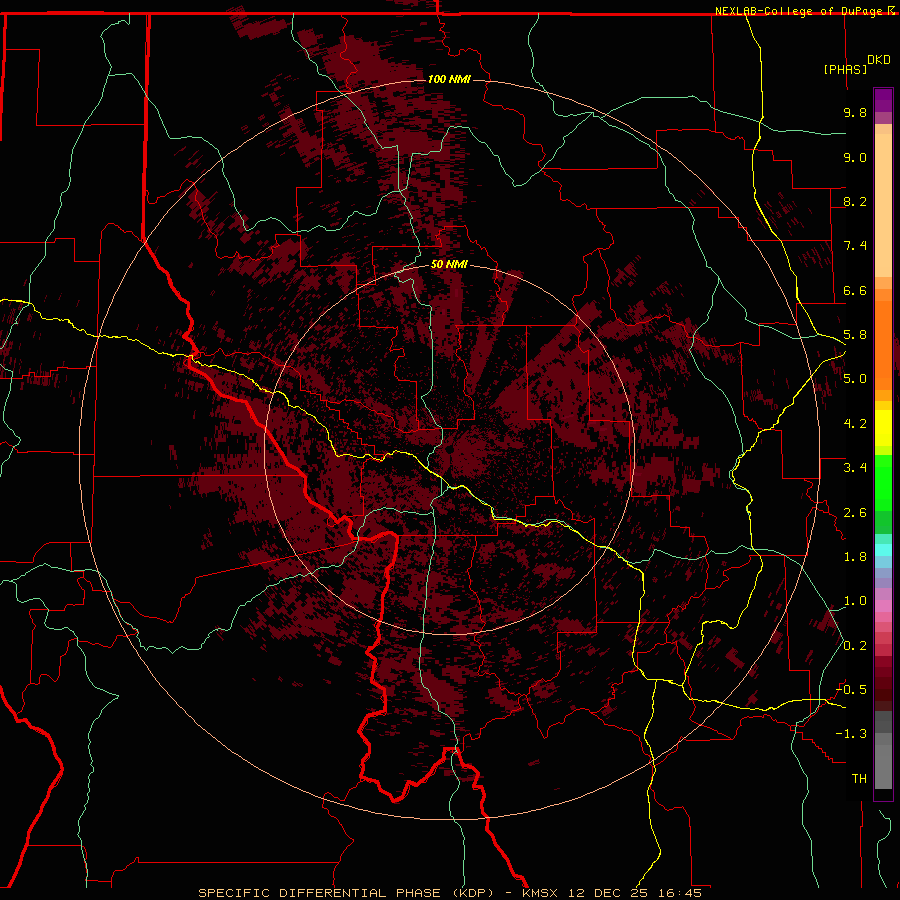The width and height of the screenshot is (900, 900).
Task: Click the "DKD" units label
Action: click(x=879, y=60)
